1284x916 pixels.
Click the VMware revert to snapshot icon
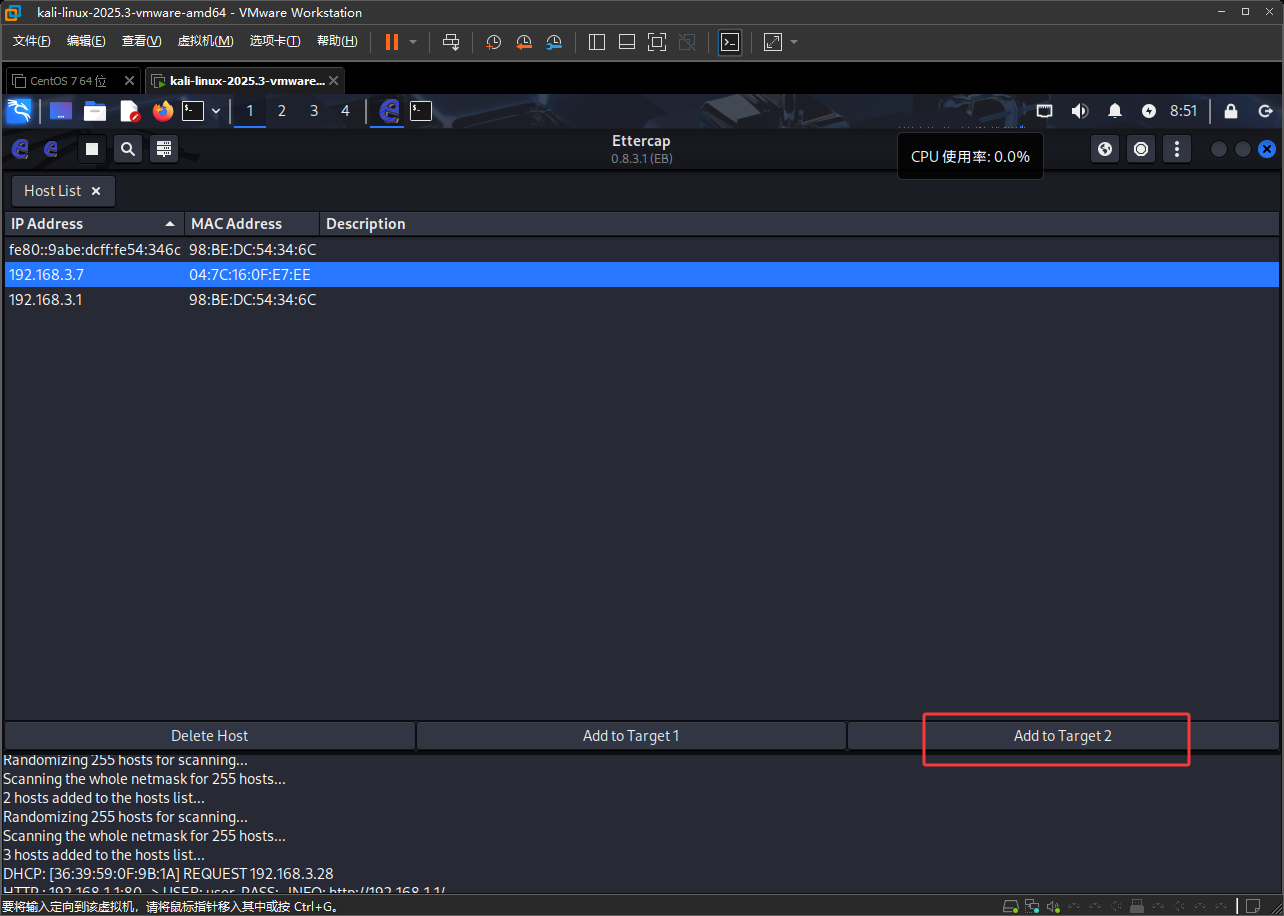click(524, 42)
